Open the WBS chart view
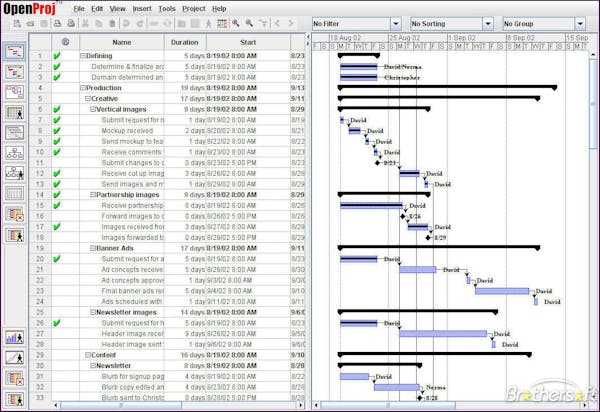Viewport: 600px width, 412px height. tap(15, 153)
